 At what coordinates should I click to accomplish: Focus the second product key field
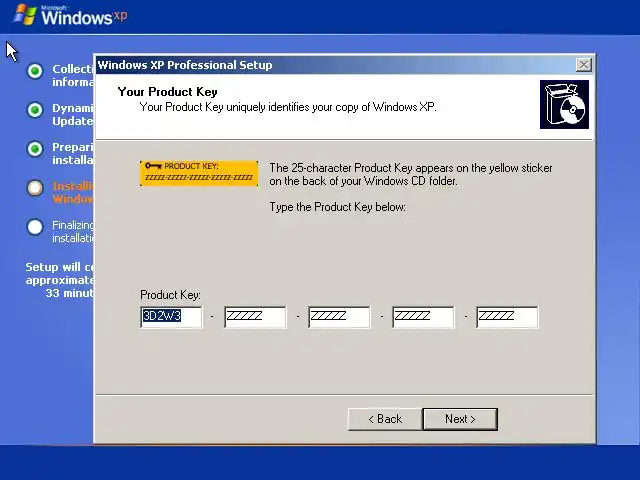(x=255, y=317)
